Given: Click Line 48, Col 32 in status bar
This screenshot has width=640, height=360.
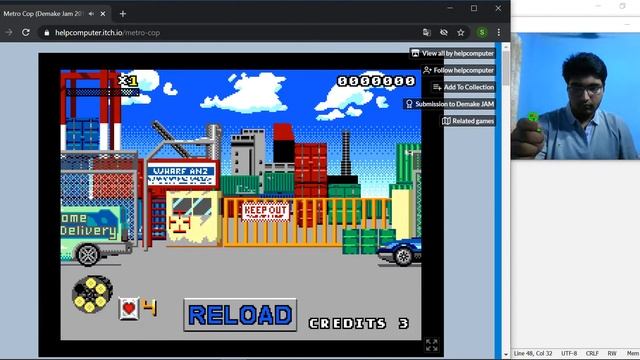Looking at the screenshot, I should [533, 353].
